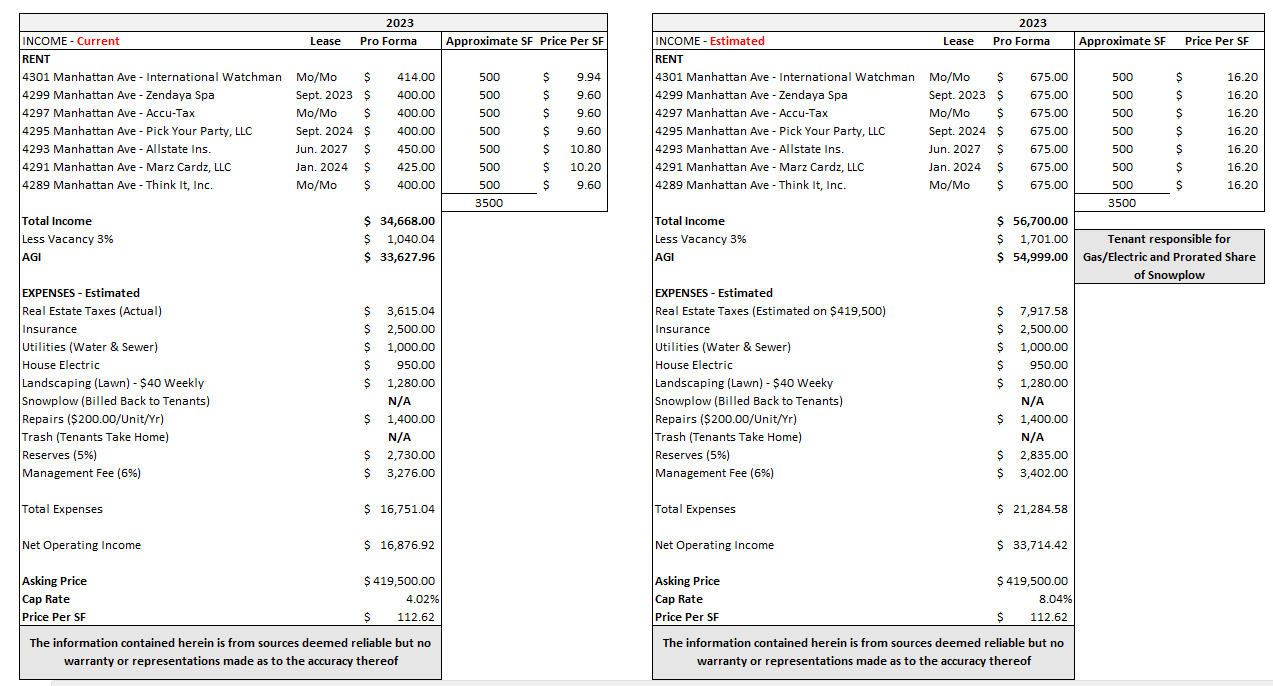This screenshot has height=686, width=1273.
Task: Select Net Operating Income value 33,714.42
Action: [1039, 545]
